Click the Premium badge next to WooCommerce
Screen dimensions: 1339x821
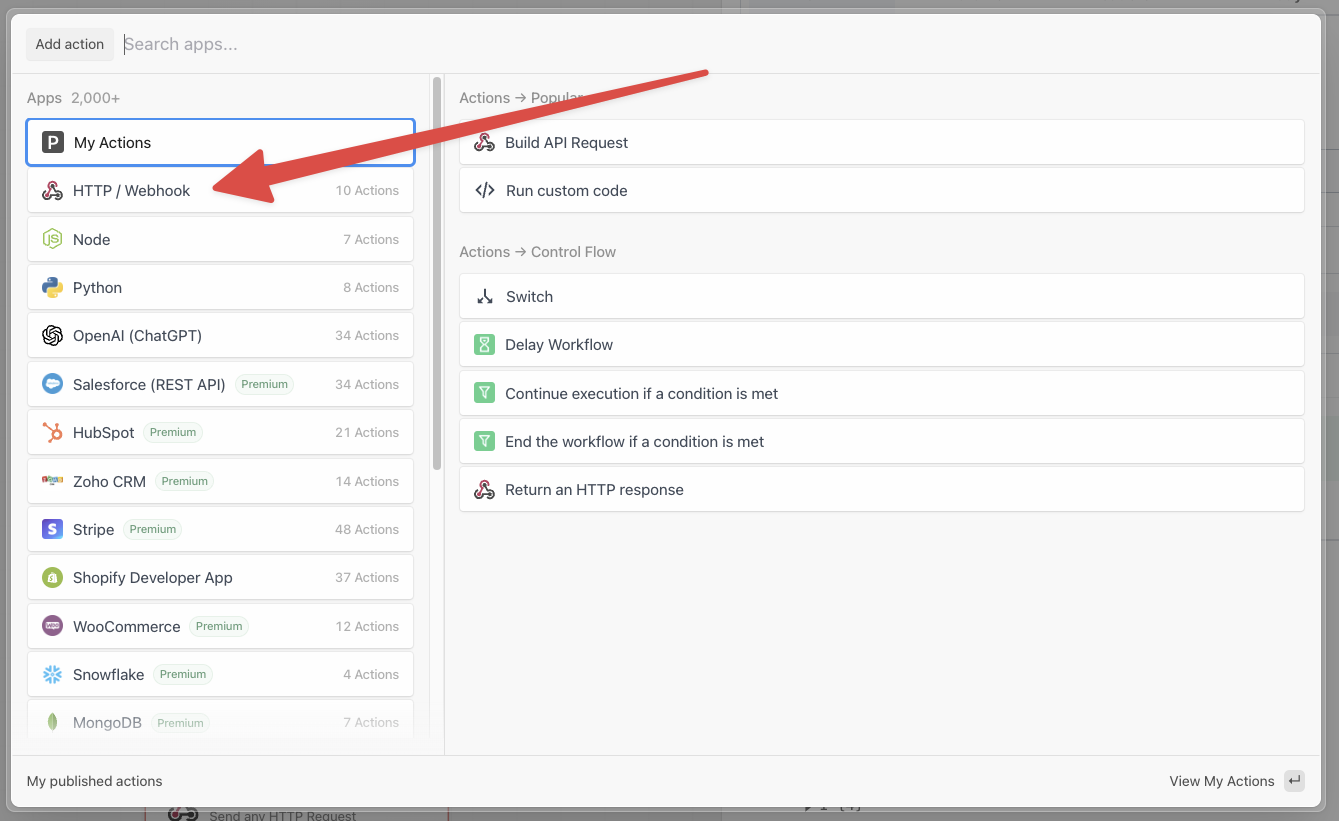click(219, 626)
